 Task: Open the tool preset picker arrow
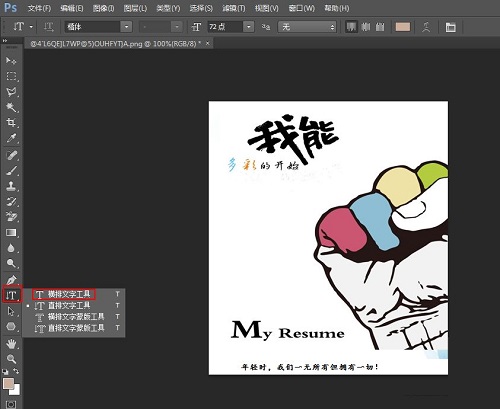(31, 27)
